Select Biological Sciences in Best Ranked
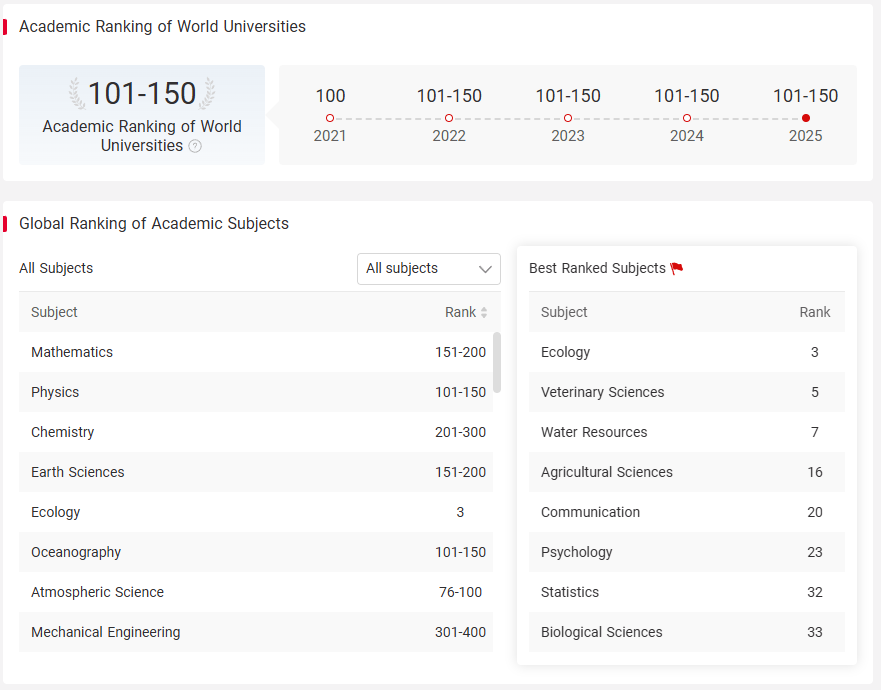This screenshot has height=690, width=881. tap(687, 632)
